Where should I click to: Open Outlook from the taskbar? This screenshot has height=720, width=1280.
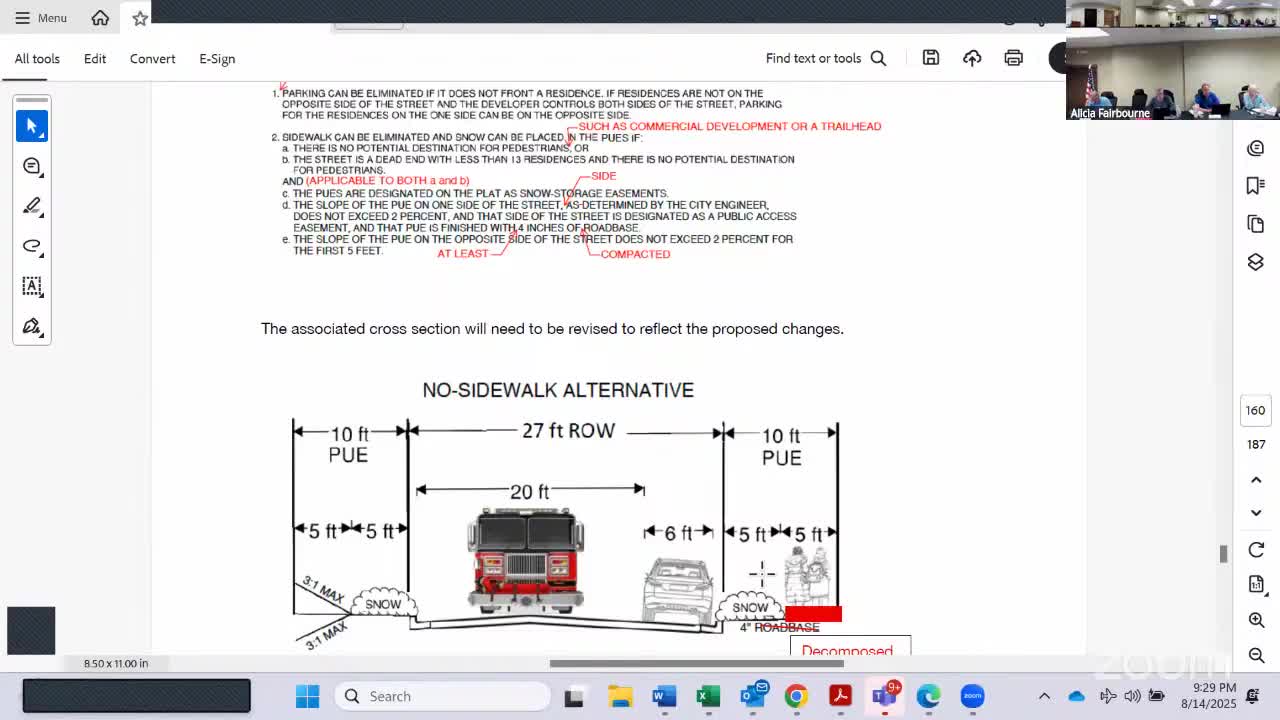tap(753, 694)
